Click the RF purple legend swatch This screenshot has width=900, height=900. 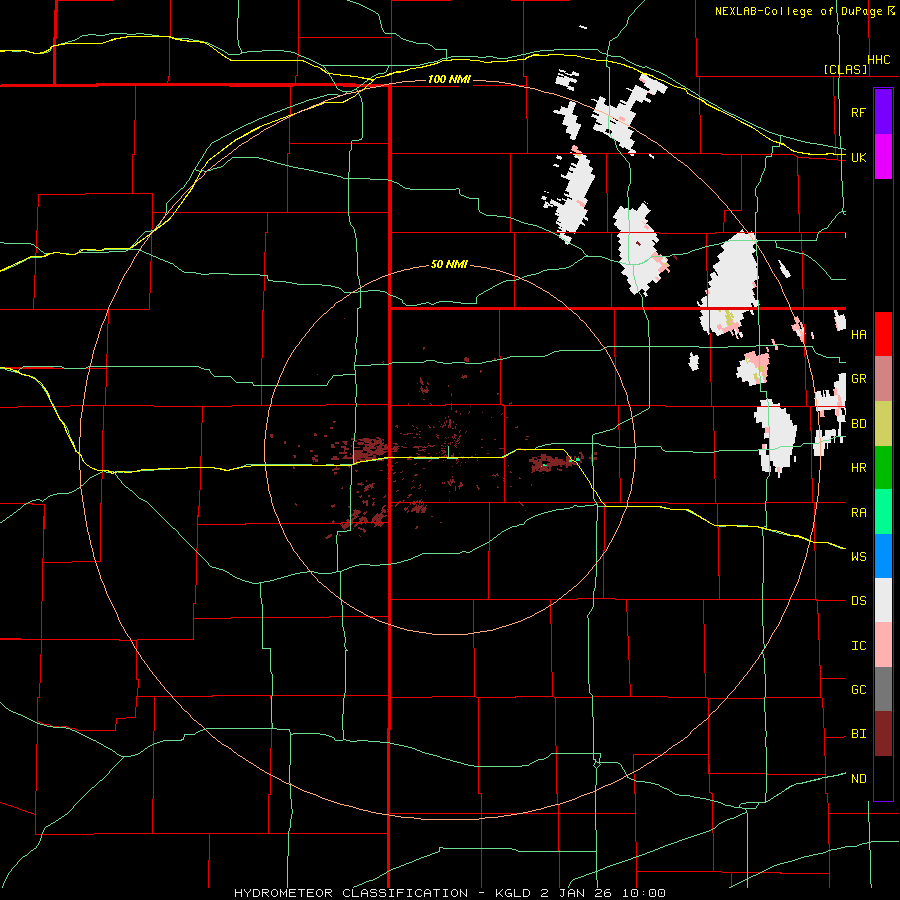click(x=883, y=112)
